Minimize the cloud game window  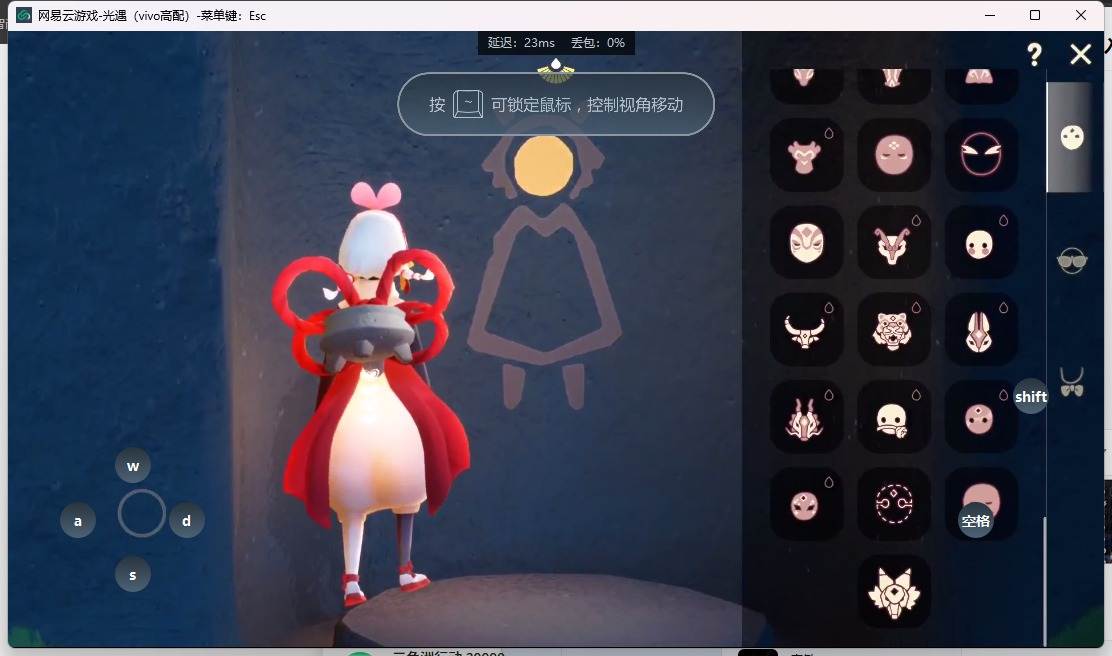point(990,15)
